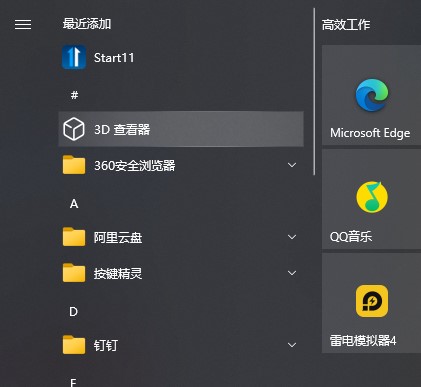Image resolution: width=421 pixels, height=387 pixels.
Task: Select the 360安全浏览器 text label
Action: point(134,165)
